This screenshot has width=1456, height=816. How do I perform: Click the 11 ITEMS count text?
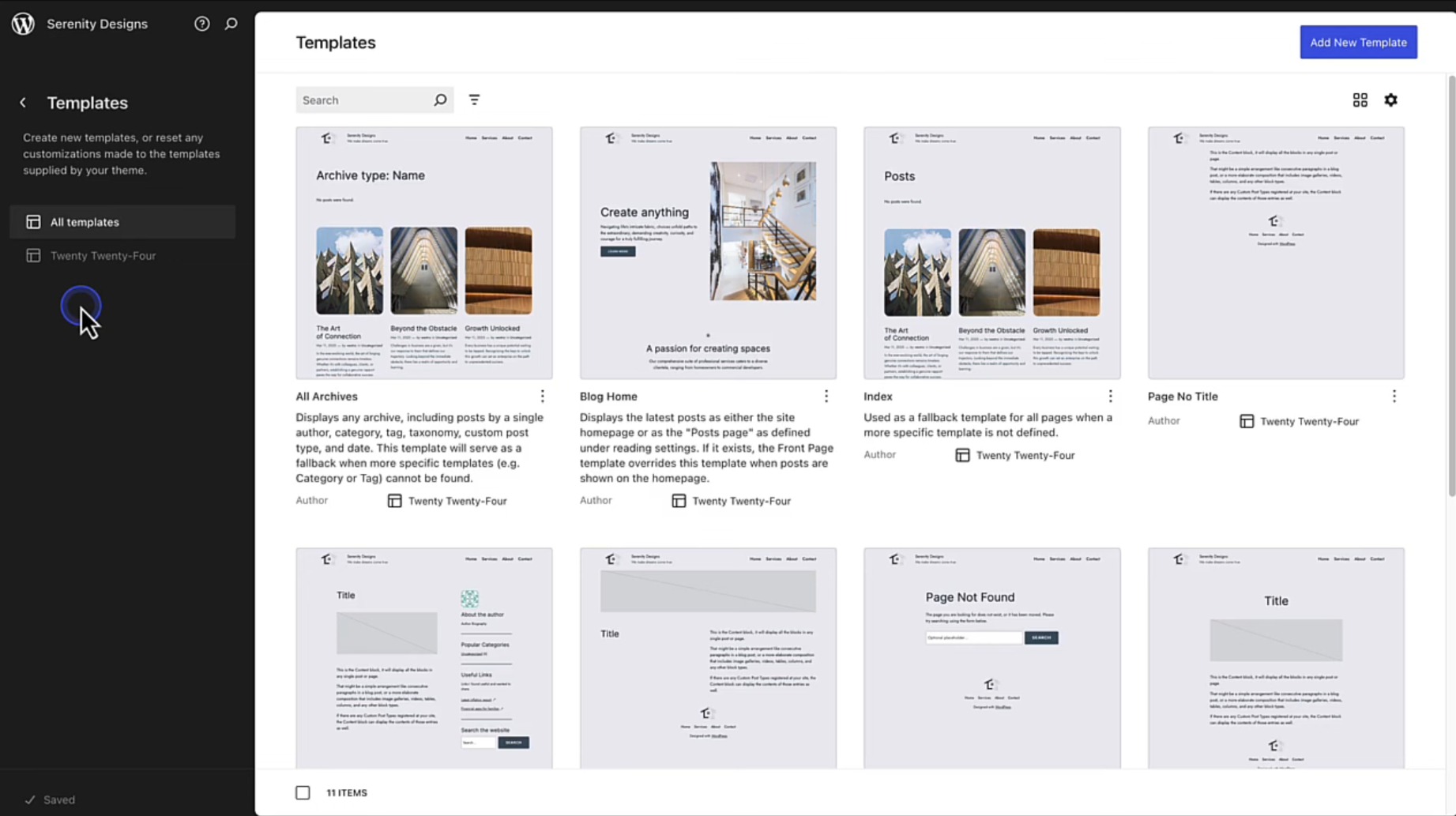click(x=347, y=792)
